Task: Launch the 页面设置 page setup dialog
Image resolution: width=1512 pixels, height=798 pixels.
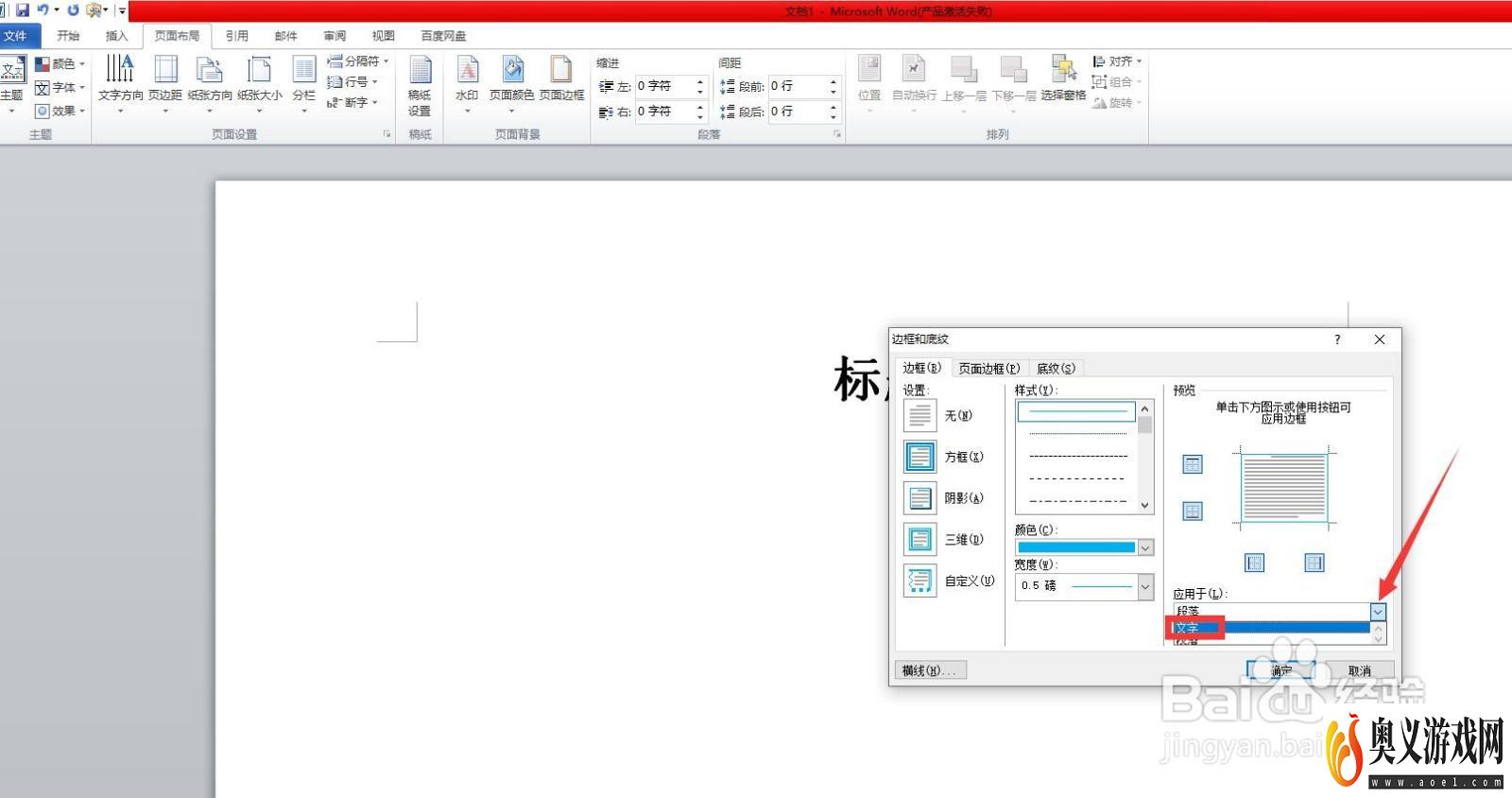Action: click(x=387, y=134)
